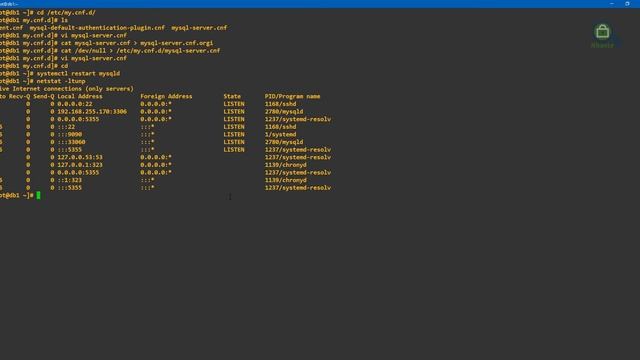Click the 'State' column header
640x360 pixels.
(232, 96)
